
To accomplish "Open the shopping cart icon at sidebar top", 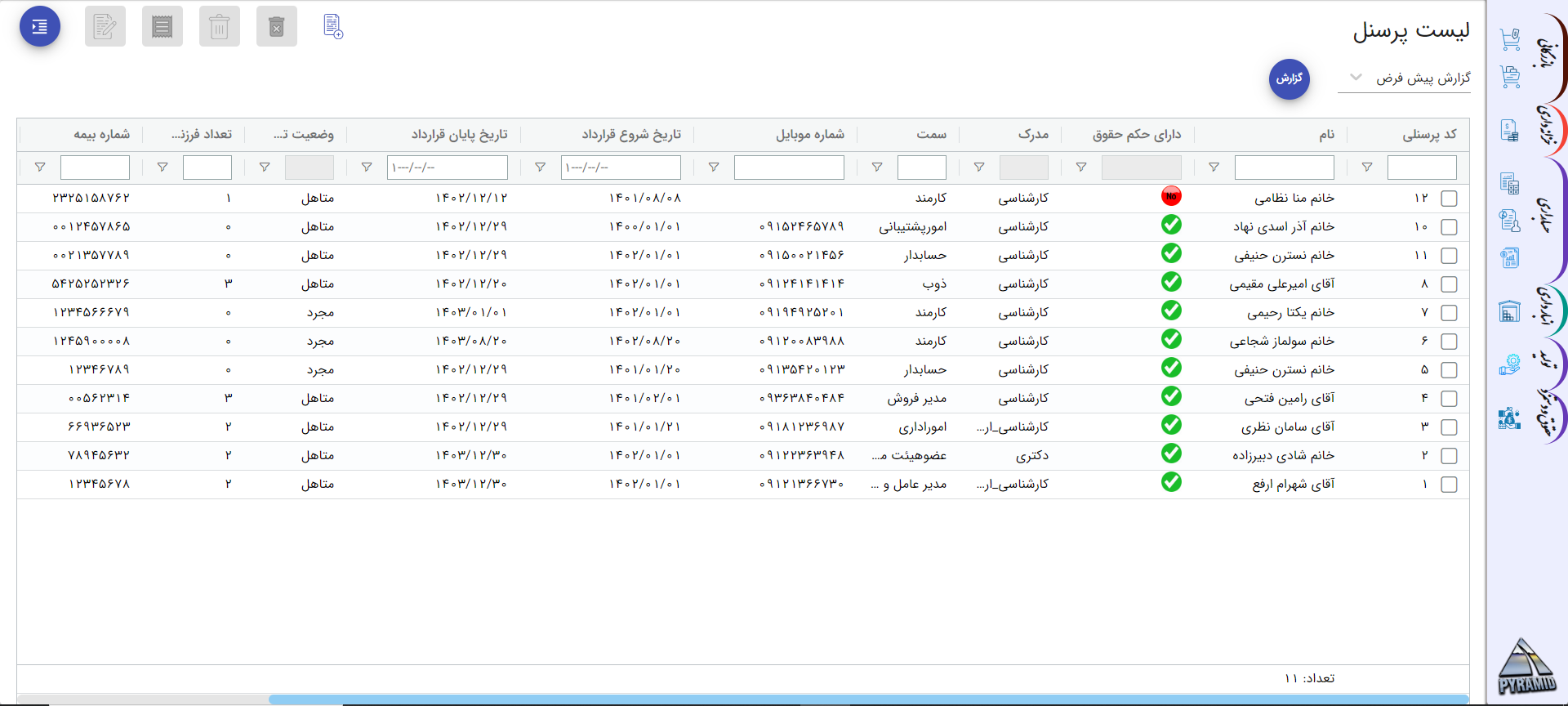I will [1509, 39].
